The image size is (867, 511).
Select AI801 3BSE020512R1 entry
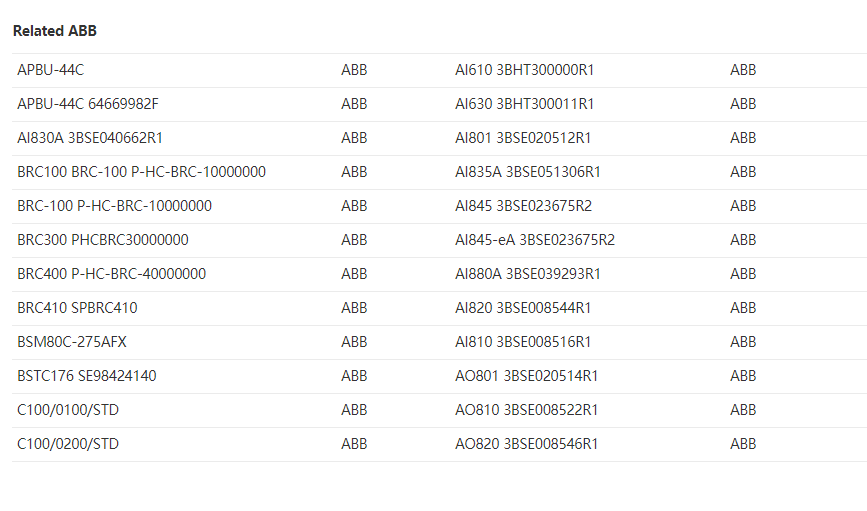tap(523, 138)
